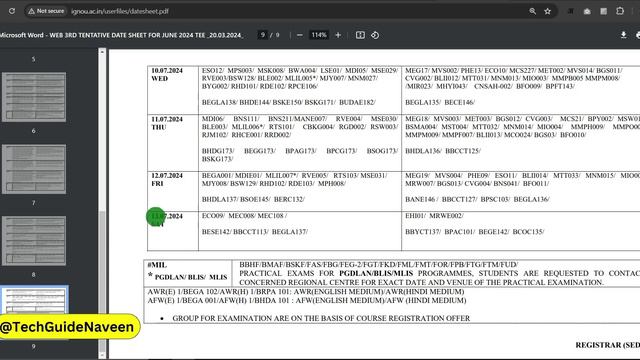This screenshot has height=360, width=640.
Task: Click course code 'BSKG173' in the table
Action: point(217,159)
